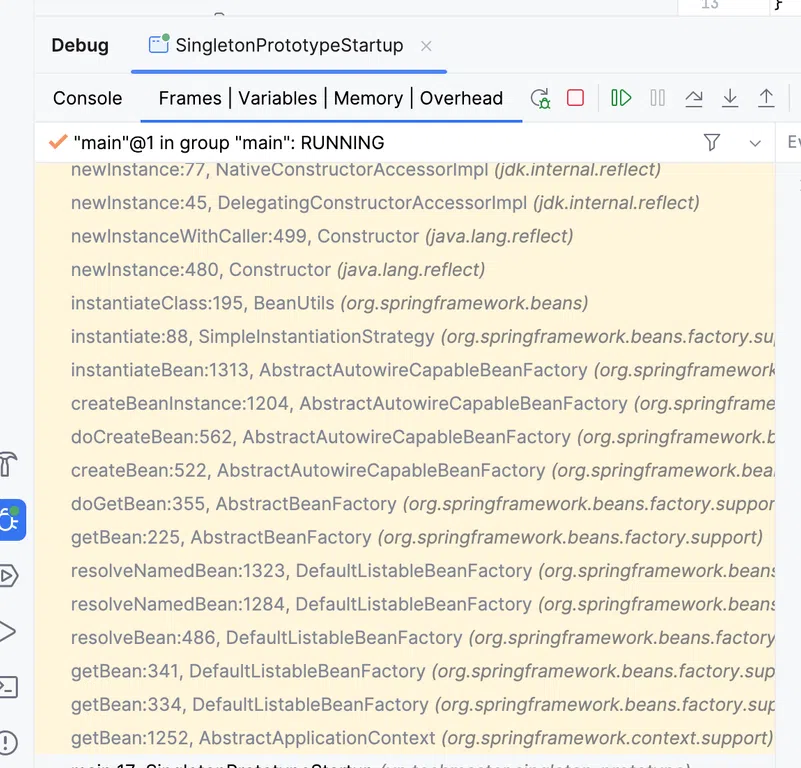
Task: Select the doCreateBean:562 stack frame
Action: coord(320,437)
